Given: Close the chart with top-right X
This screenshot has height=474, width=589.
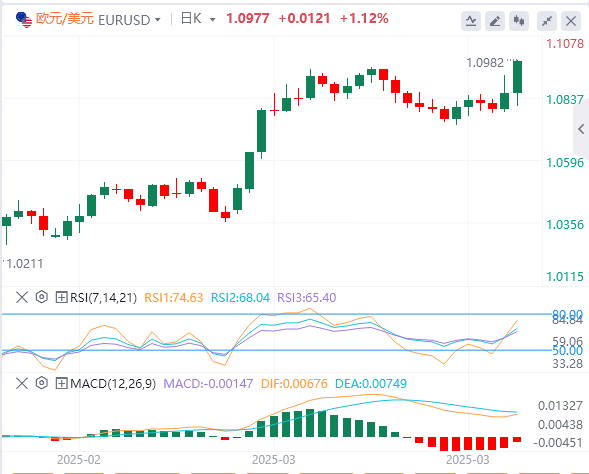Looking at the screenshot, I should point(571,21).
